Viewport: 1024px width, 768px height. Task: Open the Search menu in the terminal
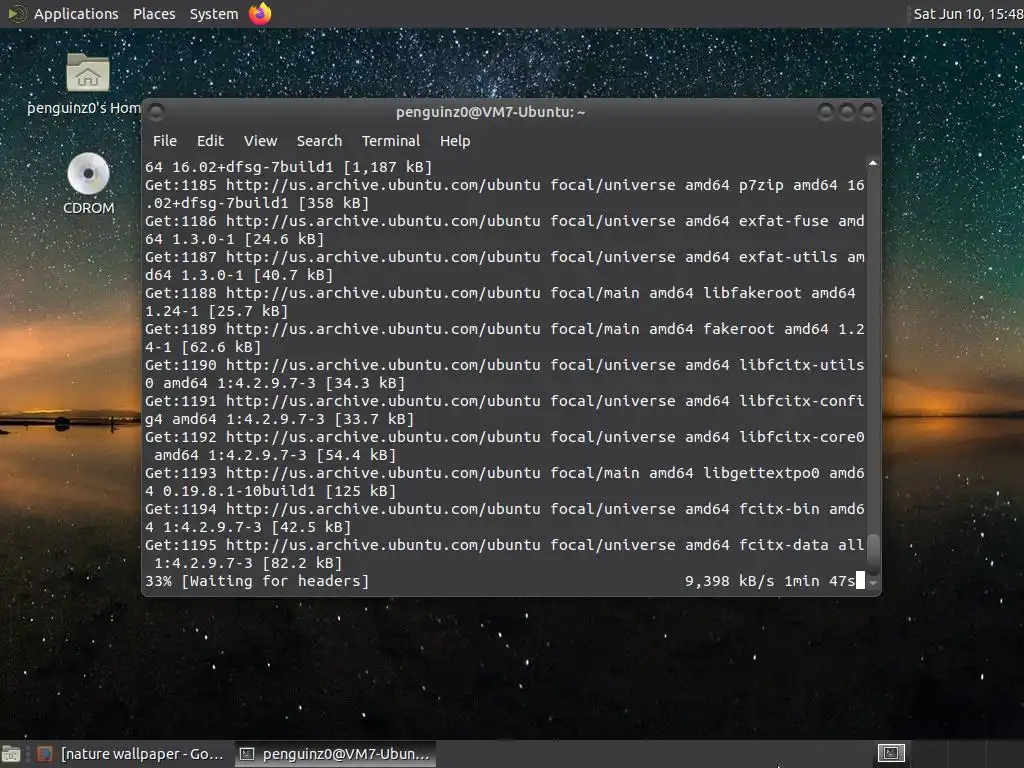pyautogui.click(x=319, y=141)
